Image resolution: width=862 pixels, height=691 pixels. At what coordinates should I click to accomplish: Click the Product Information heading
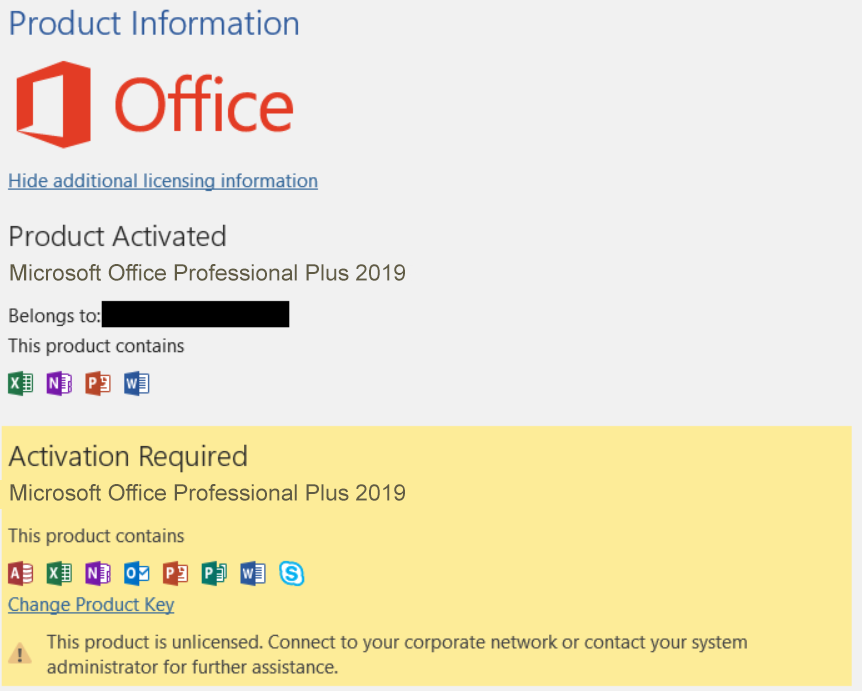[153, 23]
